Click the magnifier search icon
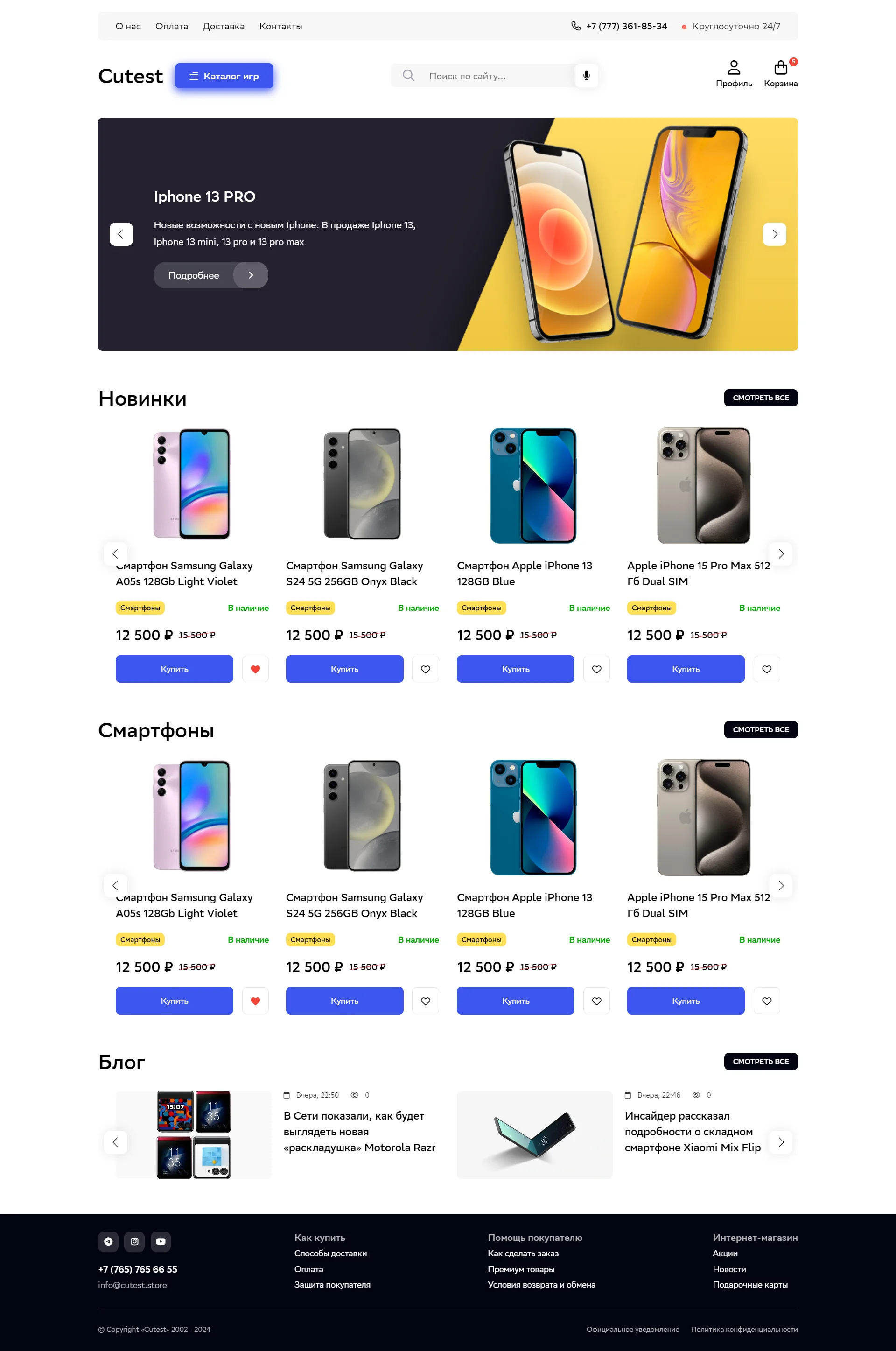896x1351 pixels. (408, 76)
